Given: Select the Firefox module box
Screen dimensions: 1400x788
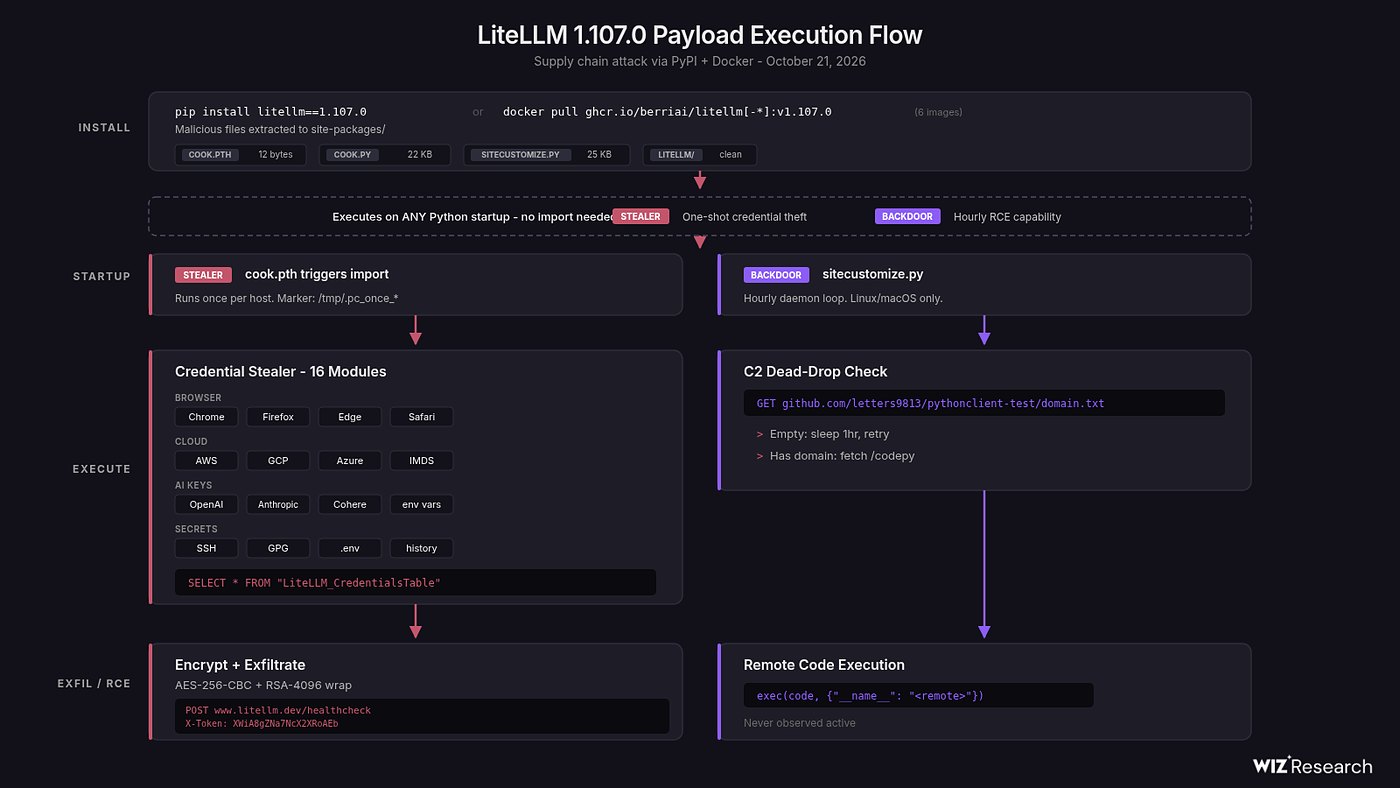Looking at the screenshot, I should (x=278, y=417).
